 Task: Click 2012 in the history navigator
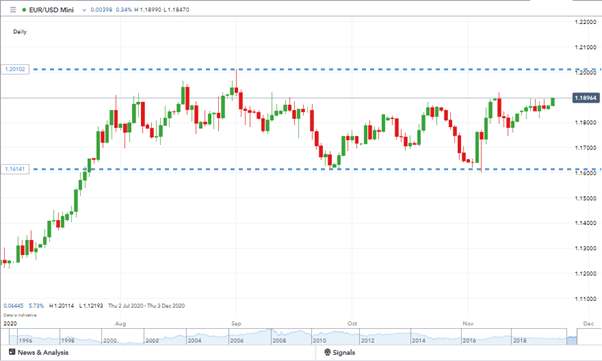pyautogui.click(x=367, y=341)
